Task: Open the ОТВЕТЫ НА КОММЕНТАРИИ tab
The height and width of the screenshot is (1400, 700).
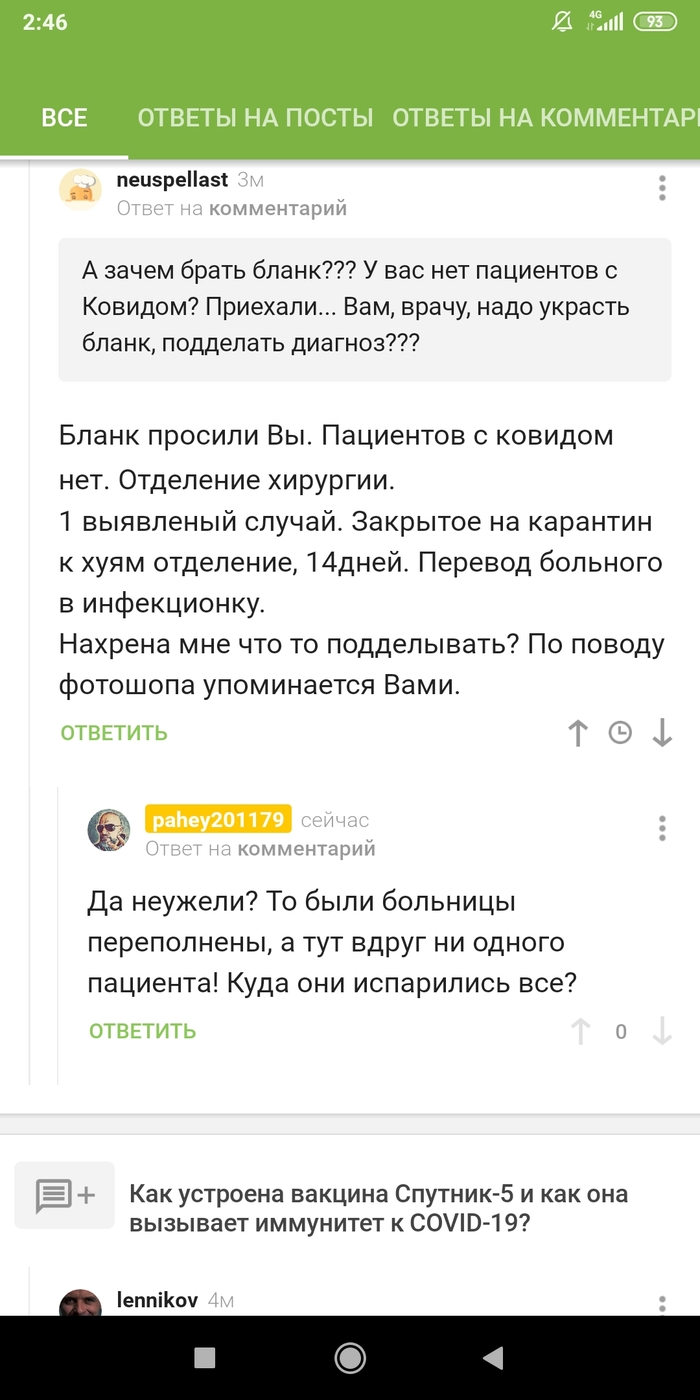Action: tap(545, 117)
